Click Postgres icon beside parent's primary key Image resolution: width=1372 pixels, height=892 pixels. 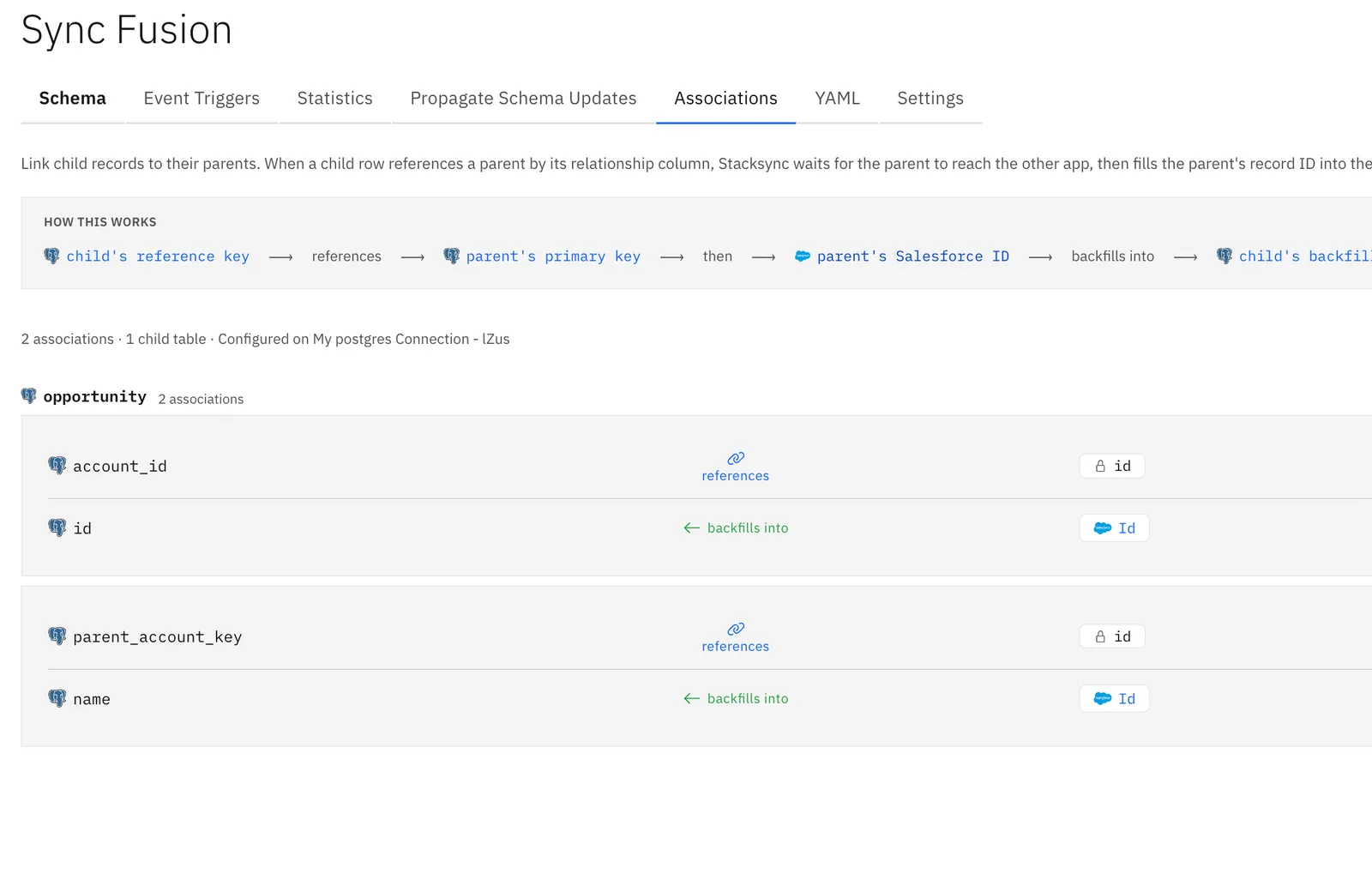pos(452,256)
